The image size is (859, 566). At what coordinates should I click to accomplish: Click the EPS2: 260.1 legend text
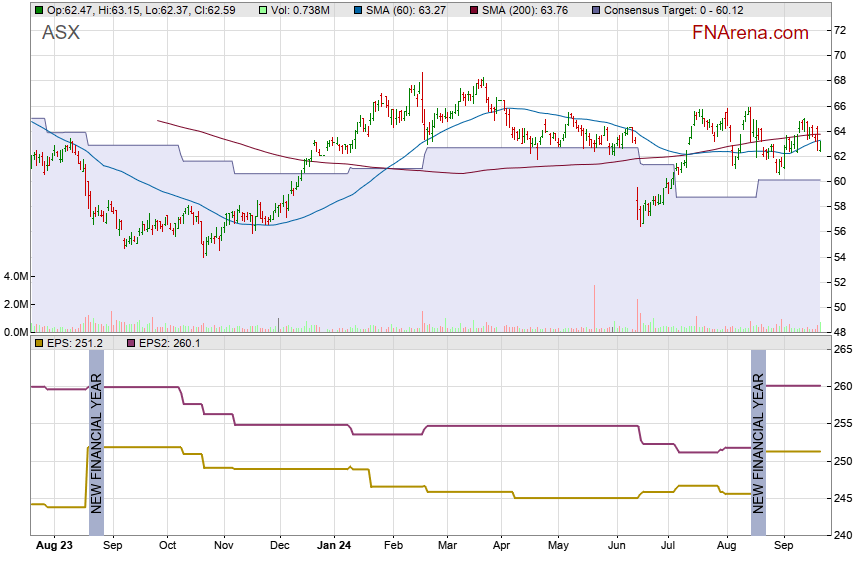coord(171,343)
